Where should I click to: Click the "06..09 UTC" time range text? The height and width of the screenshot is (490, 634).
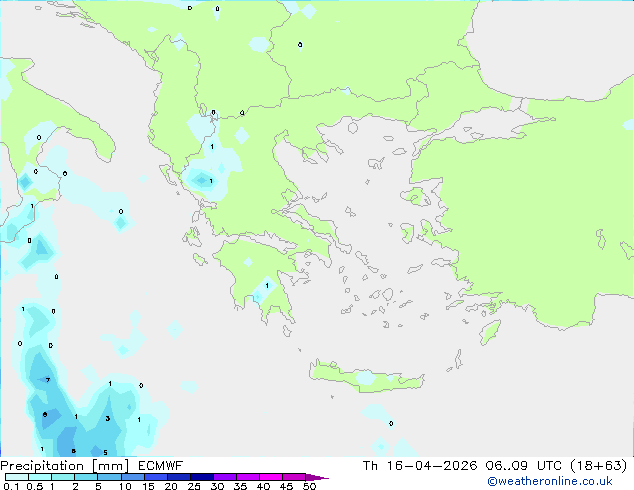(x=524, y=466)
